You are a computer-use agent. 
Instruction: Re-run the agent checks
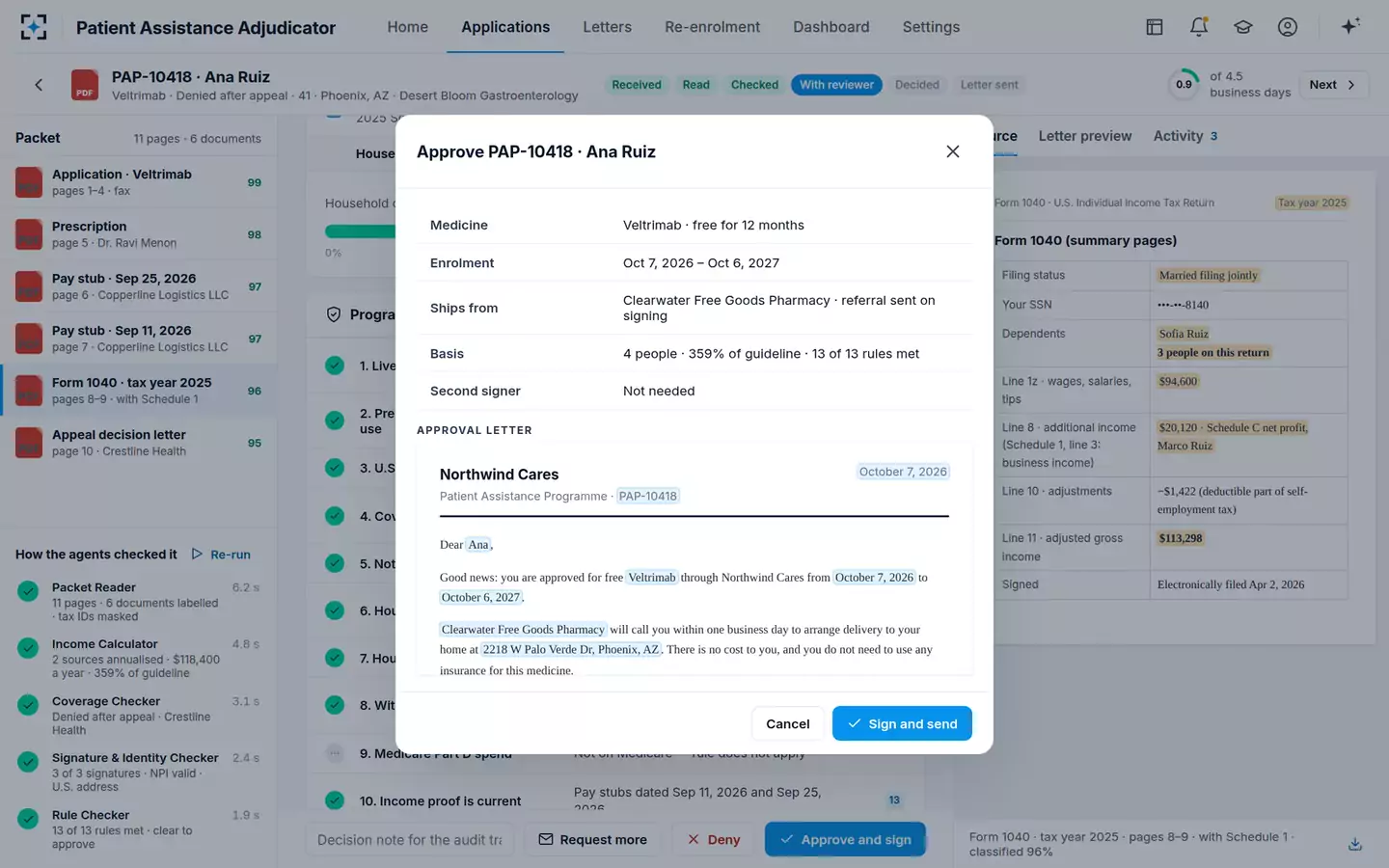pos(221,555)
